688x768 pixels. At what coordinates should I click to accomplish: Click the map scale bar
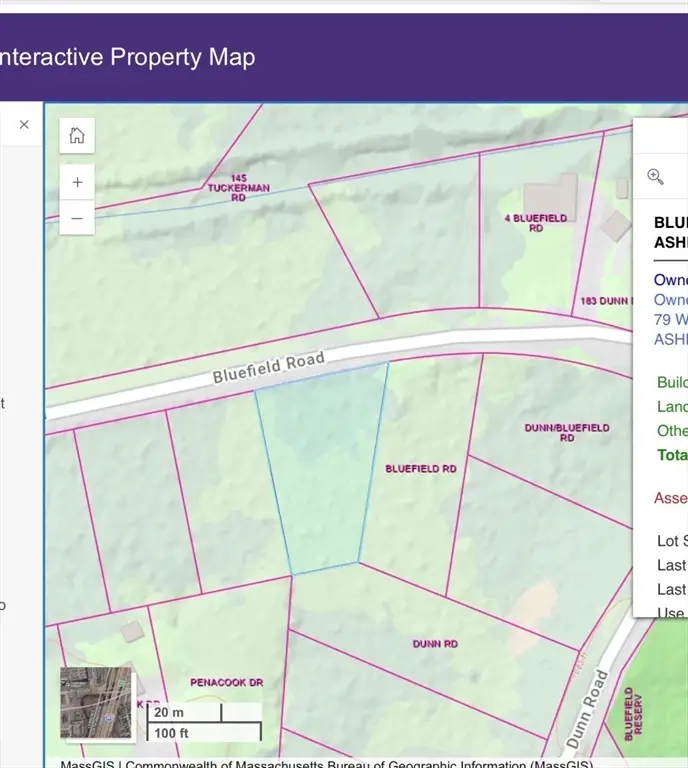[205, 723]
